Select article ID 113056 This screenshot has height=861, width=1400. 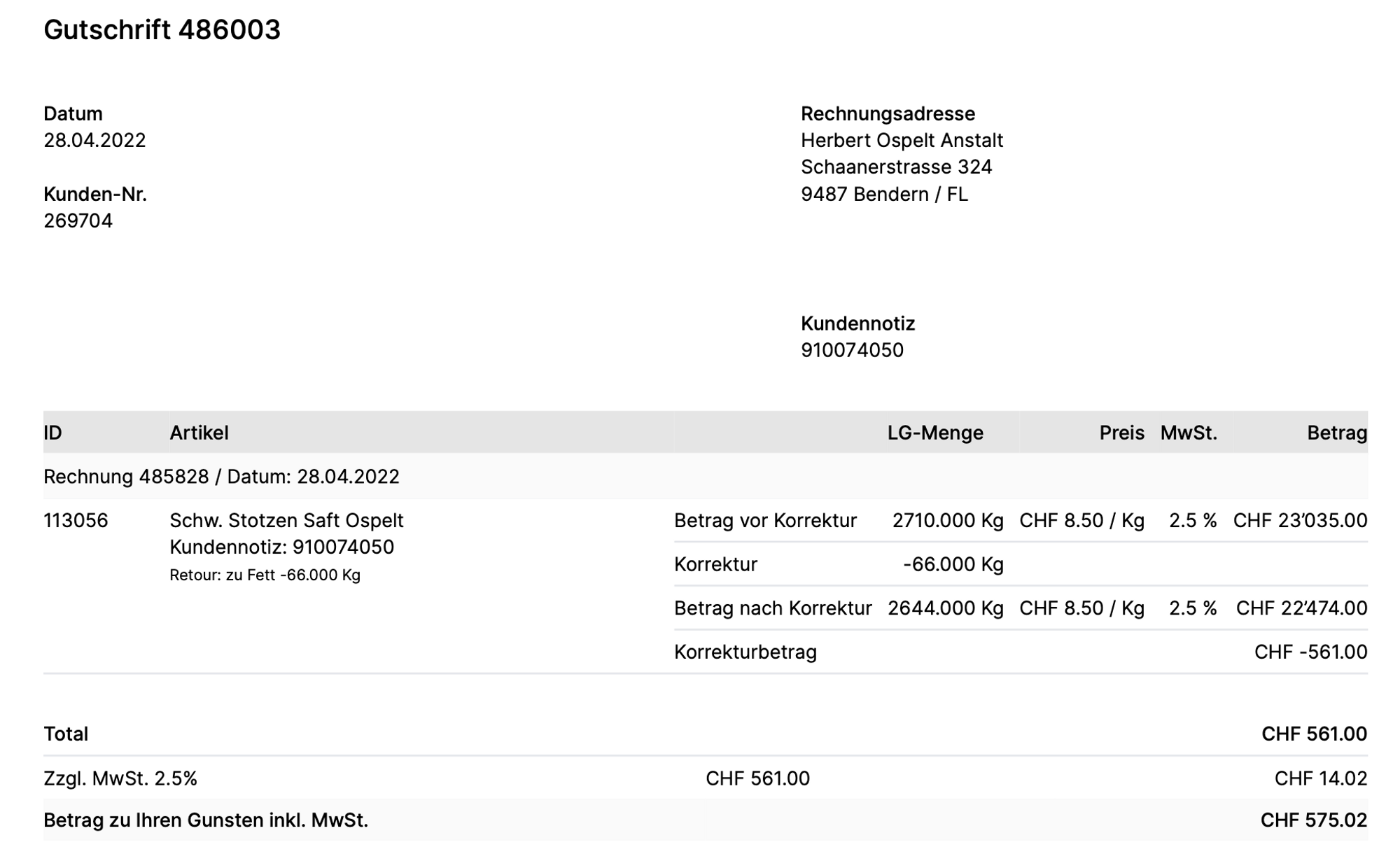point(76,521)
